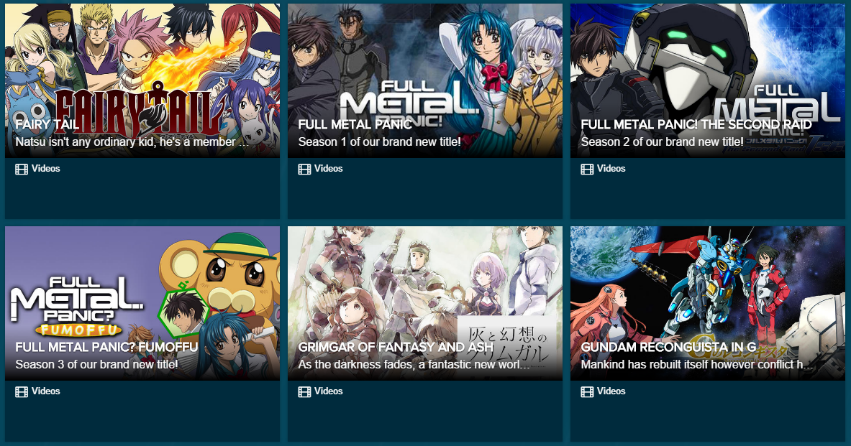Click the FULL METAL PANIC! THE SECOND RAID title
The image size is (851, 446).
(696, 124)
